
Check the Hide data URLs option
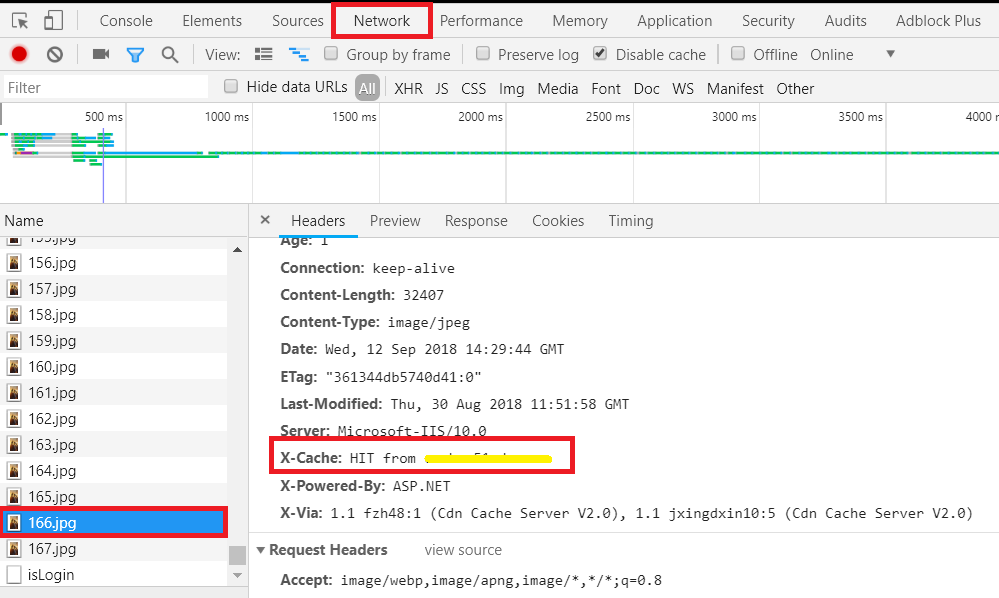pyautogui.click(x=231, y=87)
